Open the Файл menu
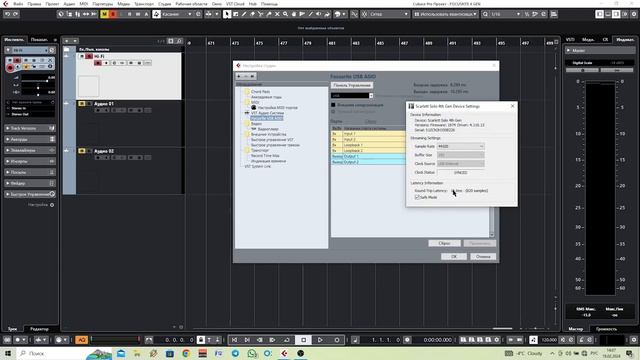Screen dimensions: 640x360 pyautogui.click(x=18, y=4)
